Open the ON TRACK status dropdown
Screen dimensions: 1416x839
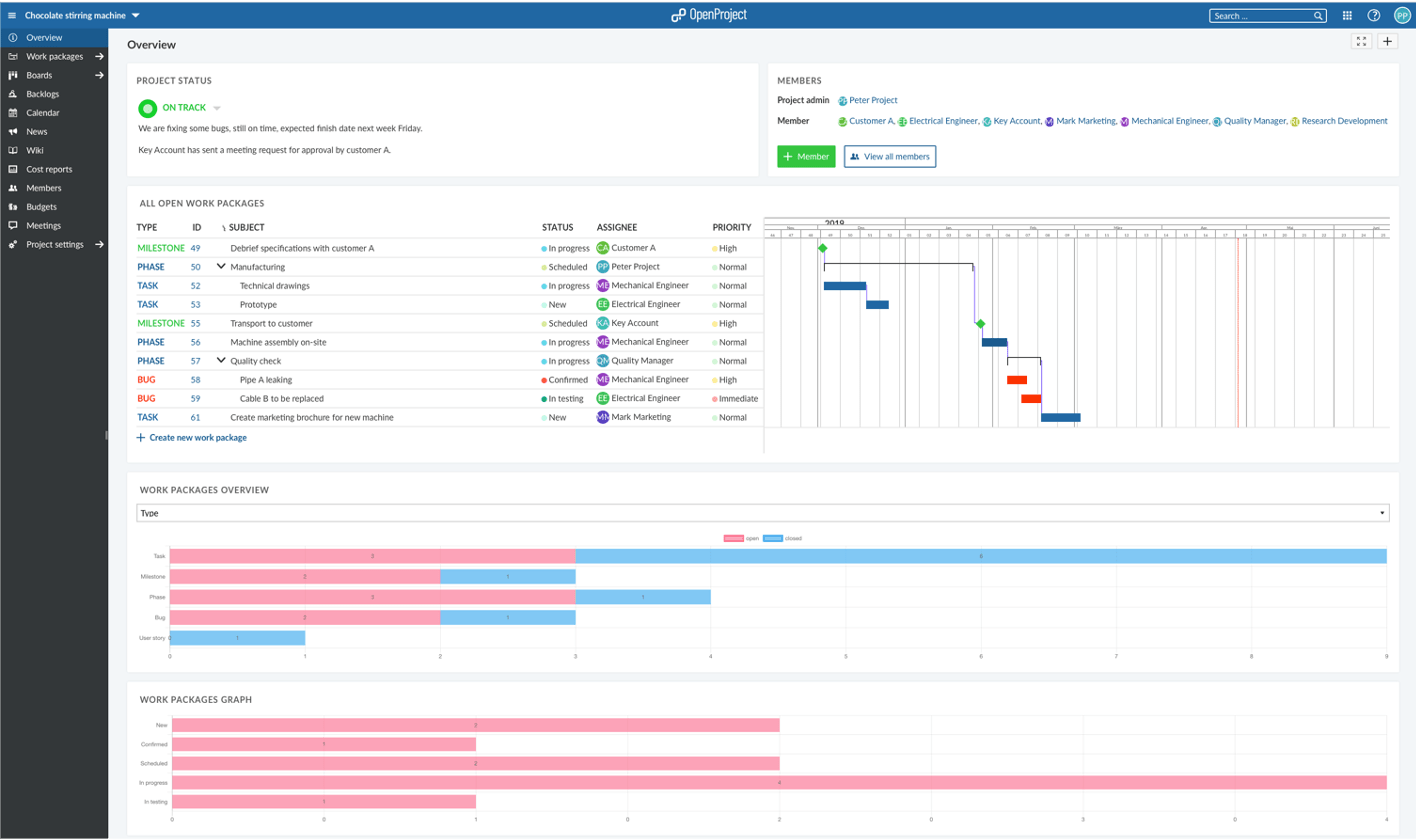point(217,108)
